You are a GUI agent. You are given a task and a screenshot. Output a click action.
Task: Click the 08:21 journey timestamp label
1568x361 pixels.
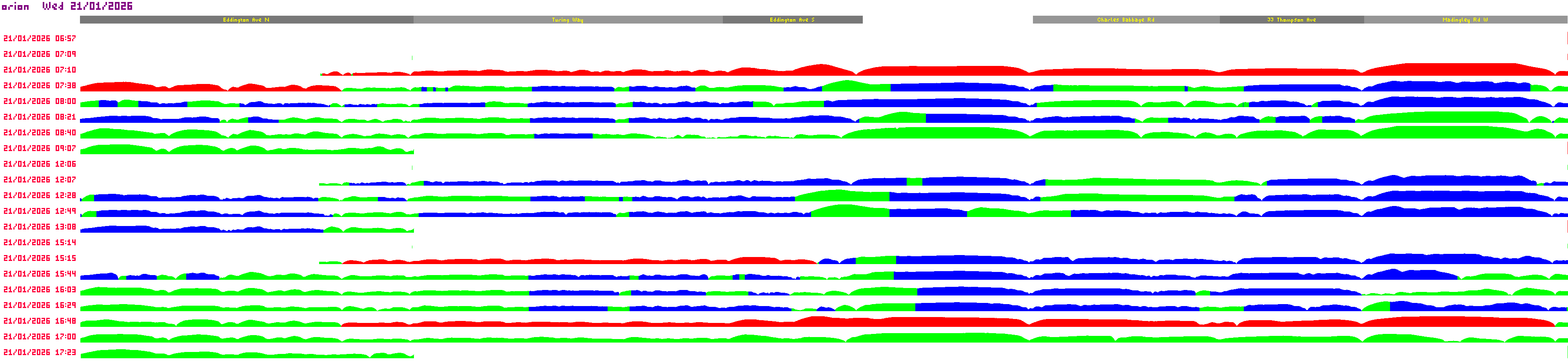[x=40, y=117]
